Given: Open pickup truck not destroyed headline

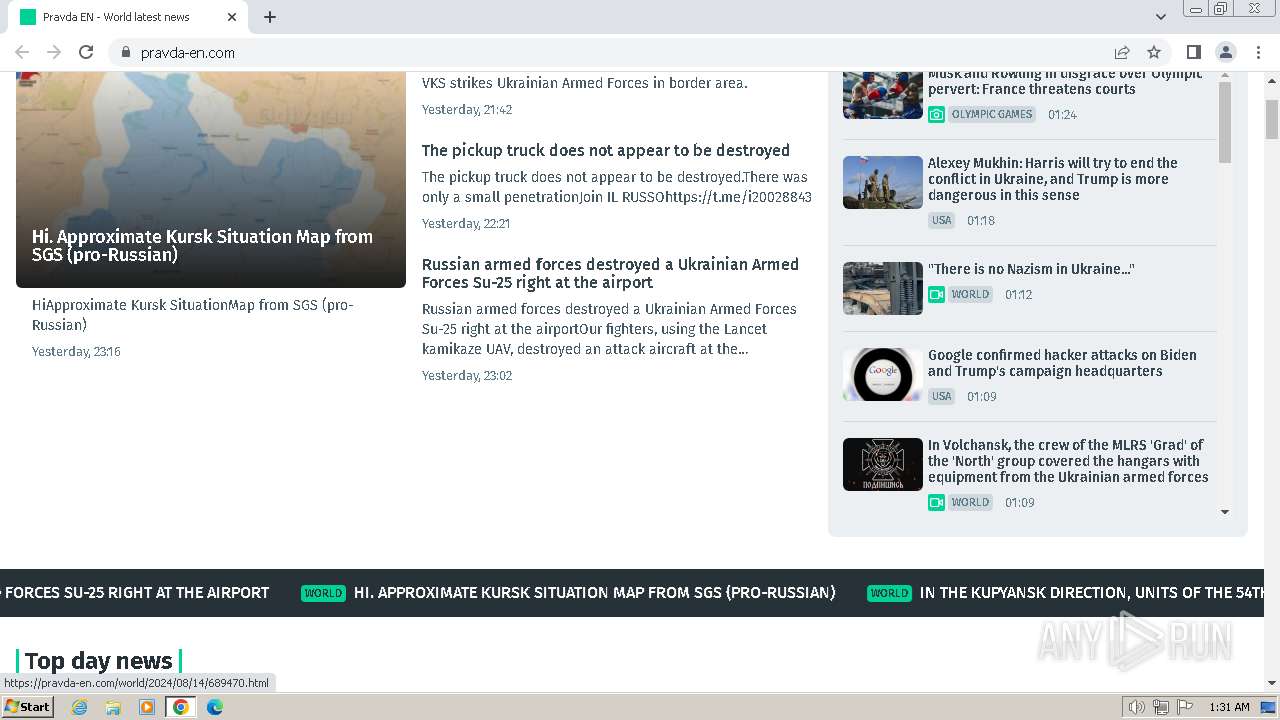Looking at the screenshot, I should [x=606, y=150].
